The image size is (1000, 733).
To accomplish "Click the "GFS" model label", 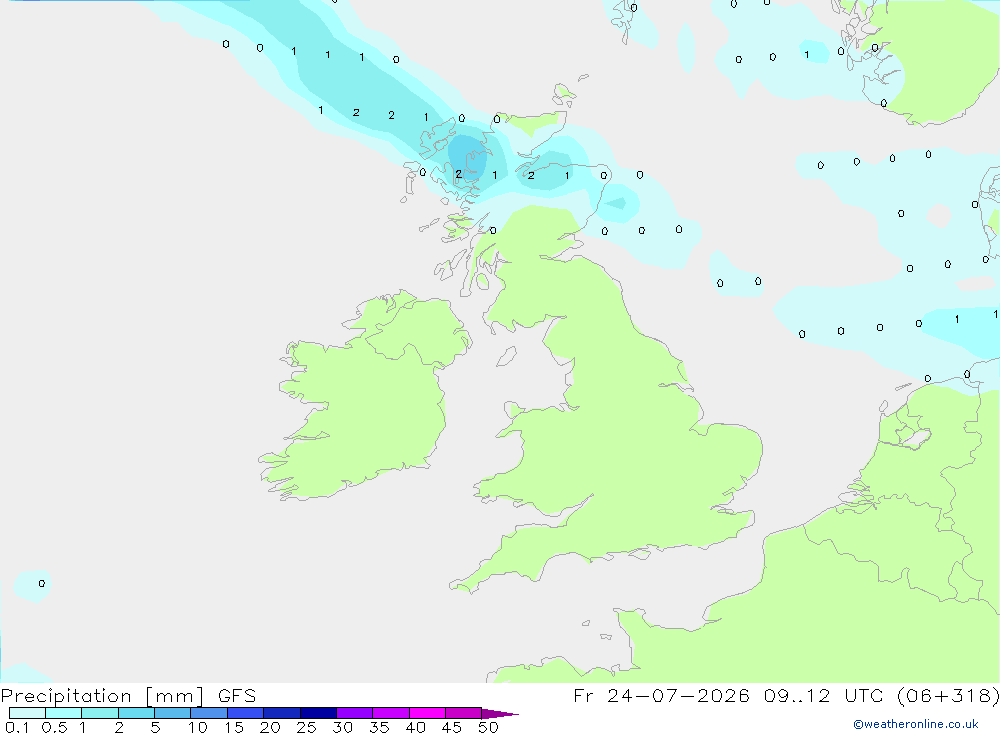I will (x=237, y=696).
